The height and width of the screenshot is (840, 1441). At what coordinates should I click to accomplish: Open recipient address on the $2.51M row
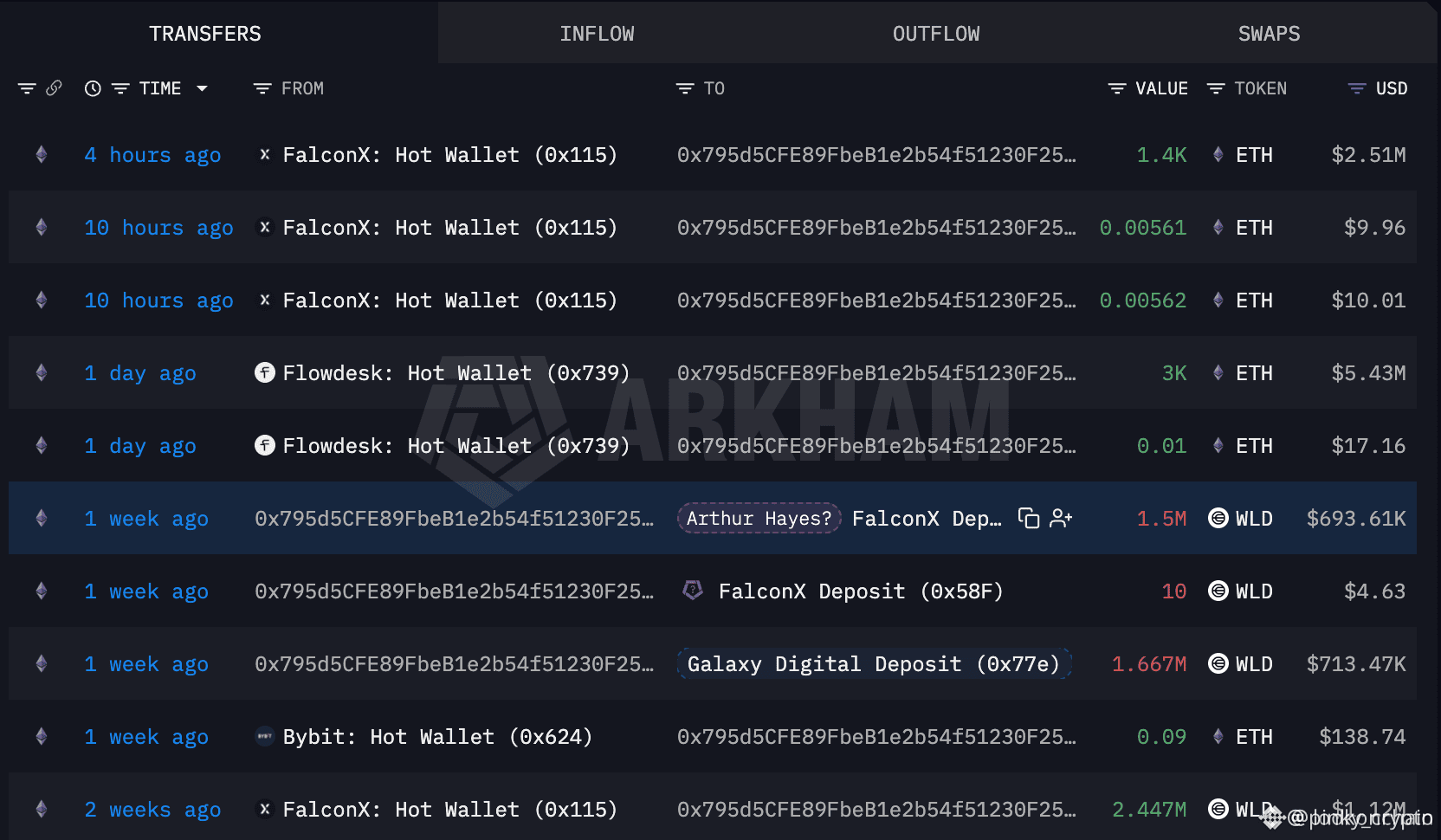point(876,155)
